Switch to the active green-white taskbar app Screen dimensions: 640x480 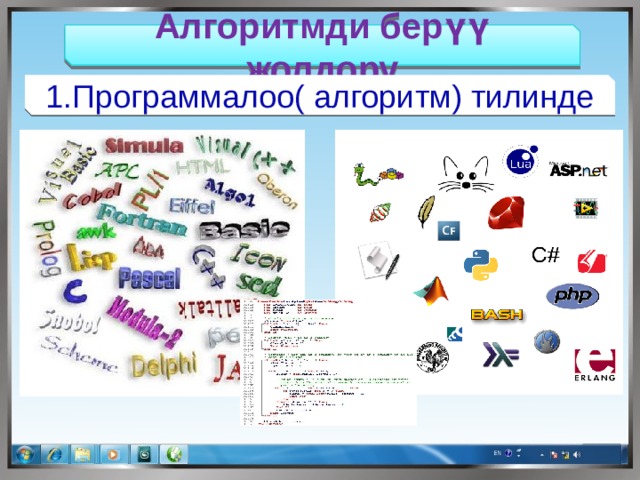[x=175, y=454]
